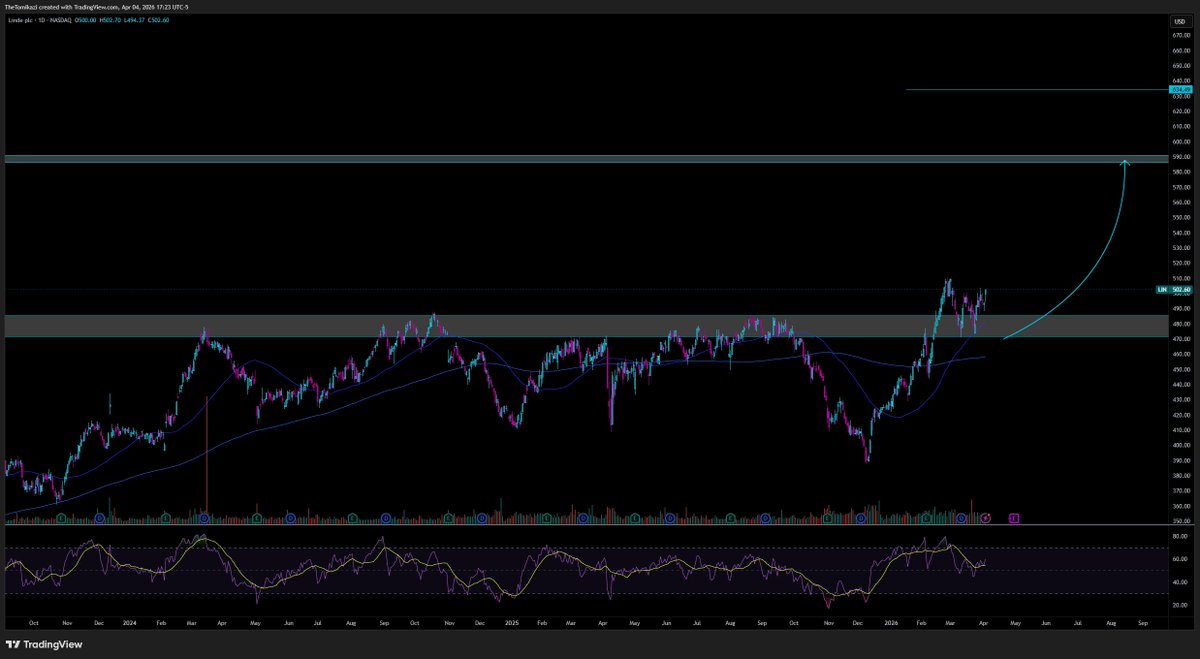
Task: Click the 2025 label on time axis
Action: click(x=511, y=622)
